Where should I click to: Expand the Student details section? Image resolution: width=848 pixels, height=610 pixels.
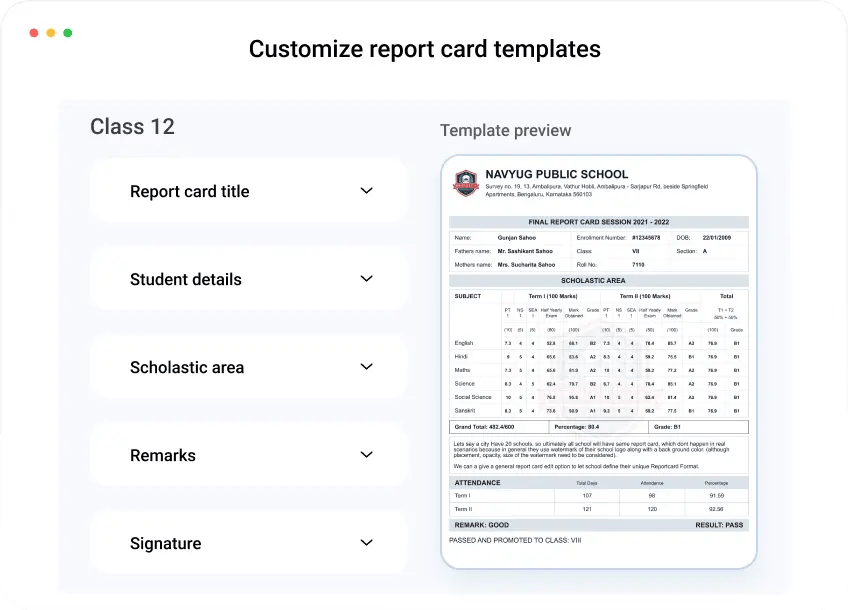[x=248, y=279]
